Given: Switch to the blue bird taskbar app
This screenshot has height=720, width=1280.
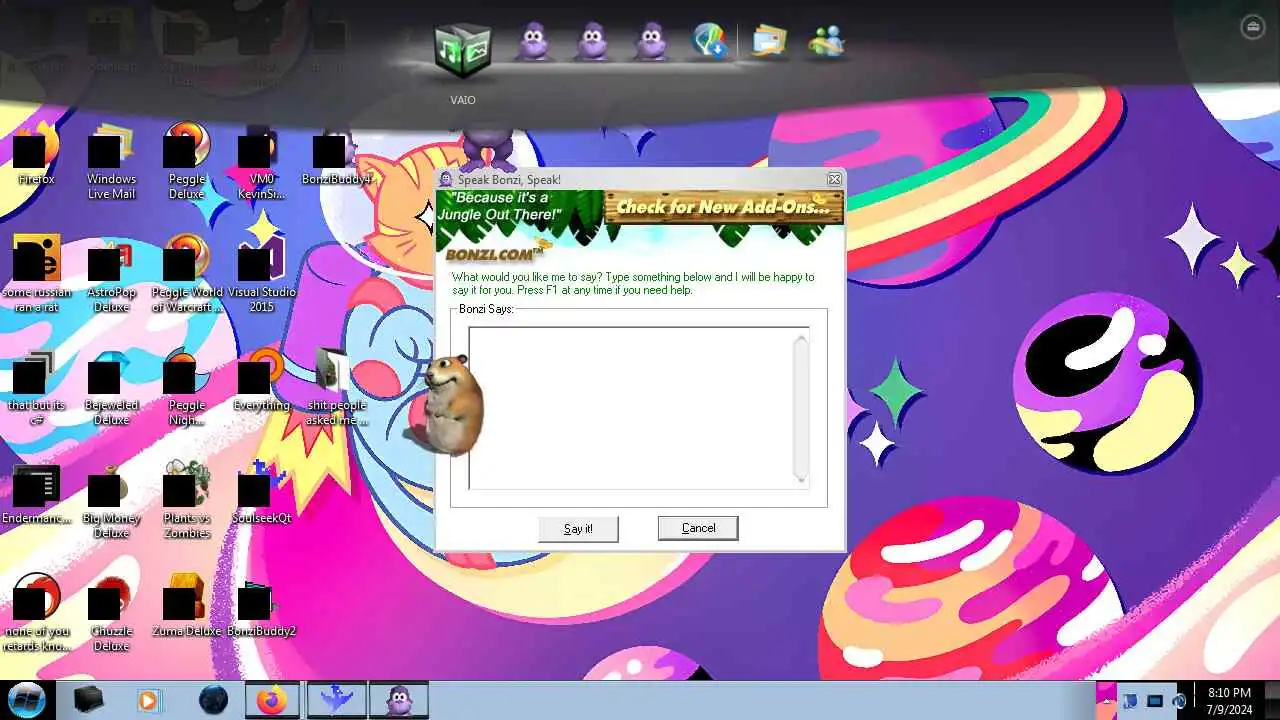Looking at the screenshot, I should [335, 700].
